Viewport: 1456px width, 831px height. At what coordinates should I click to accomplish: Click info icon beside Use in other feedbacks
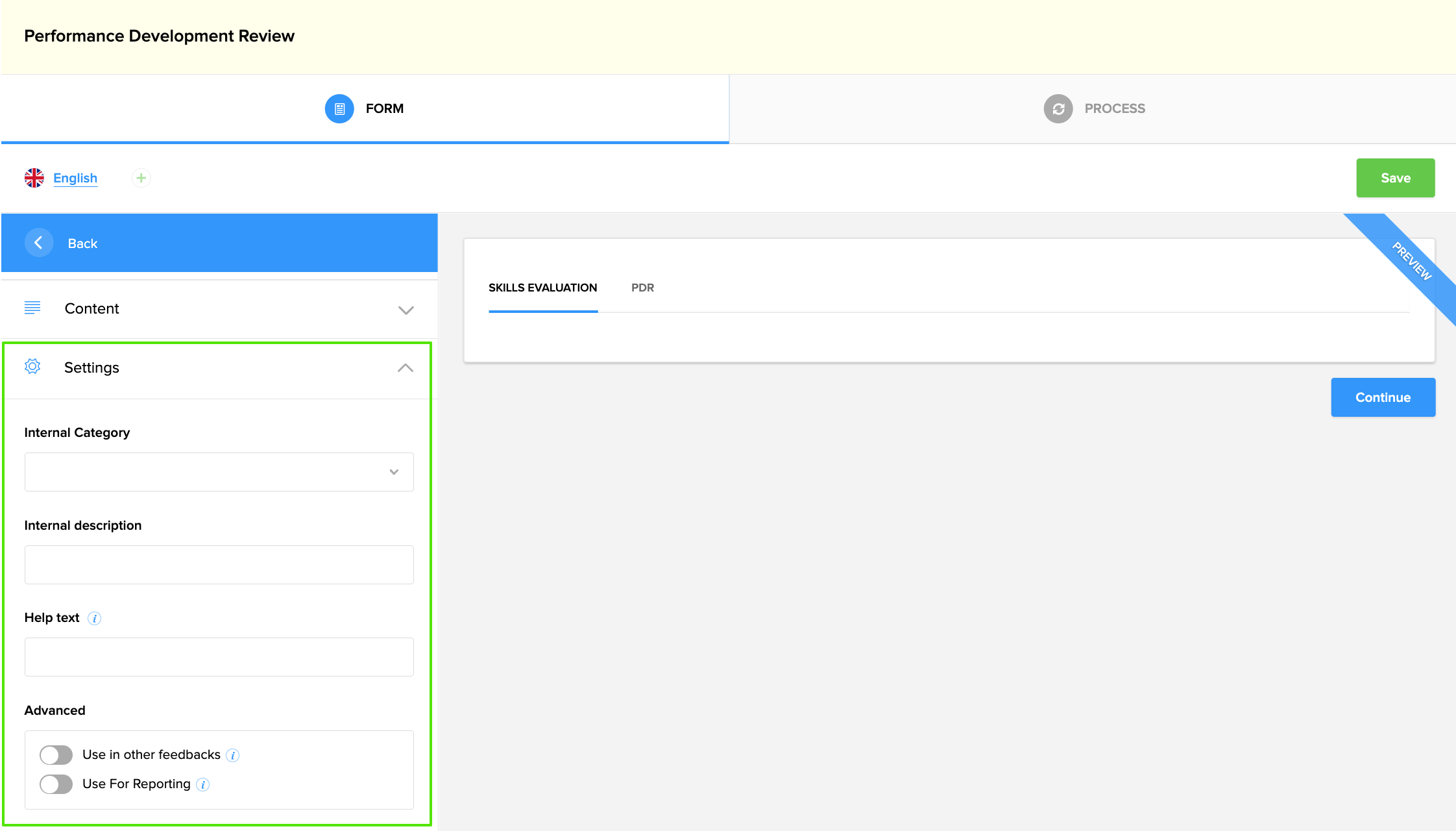pos(233,755)
